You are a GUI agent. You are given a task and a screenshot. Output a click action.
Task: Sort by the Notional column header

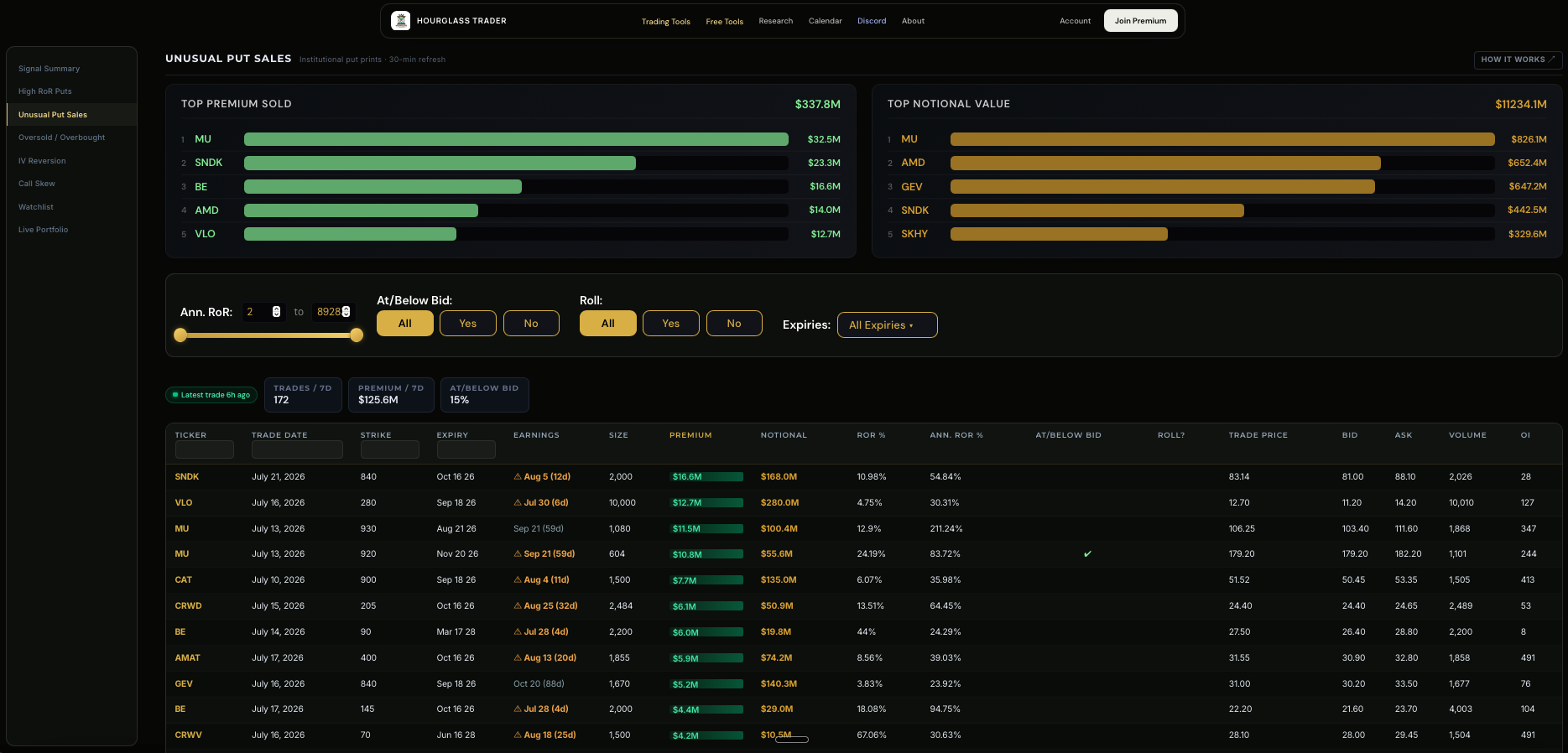click(x=784, y=435)
